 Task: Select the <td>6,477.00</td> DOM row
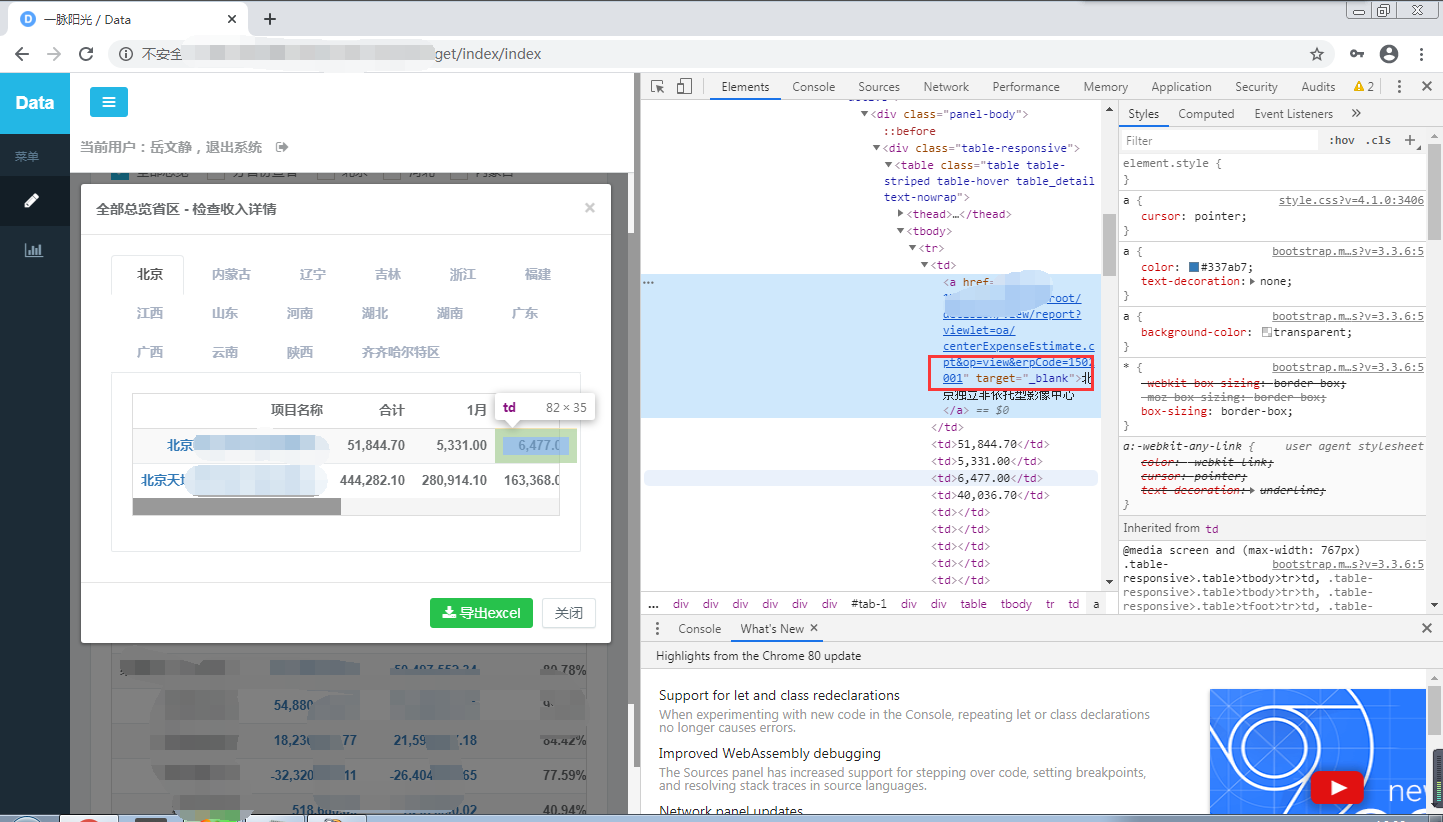tap(870, 479)
